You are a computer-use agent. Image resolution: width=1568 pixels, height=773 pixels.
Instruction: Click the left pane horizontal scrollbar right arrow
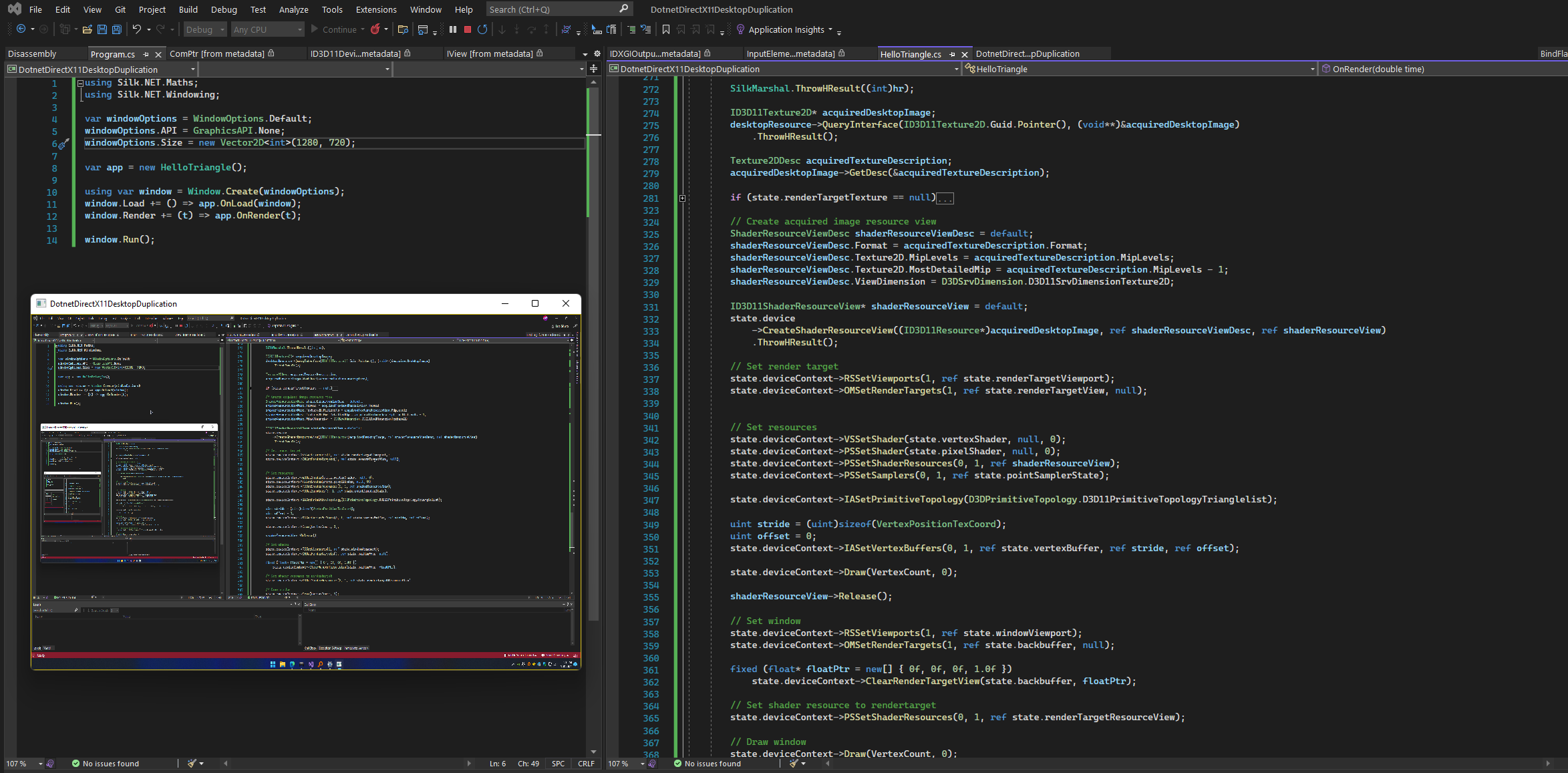pos(468,763)
